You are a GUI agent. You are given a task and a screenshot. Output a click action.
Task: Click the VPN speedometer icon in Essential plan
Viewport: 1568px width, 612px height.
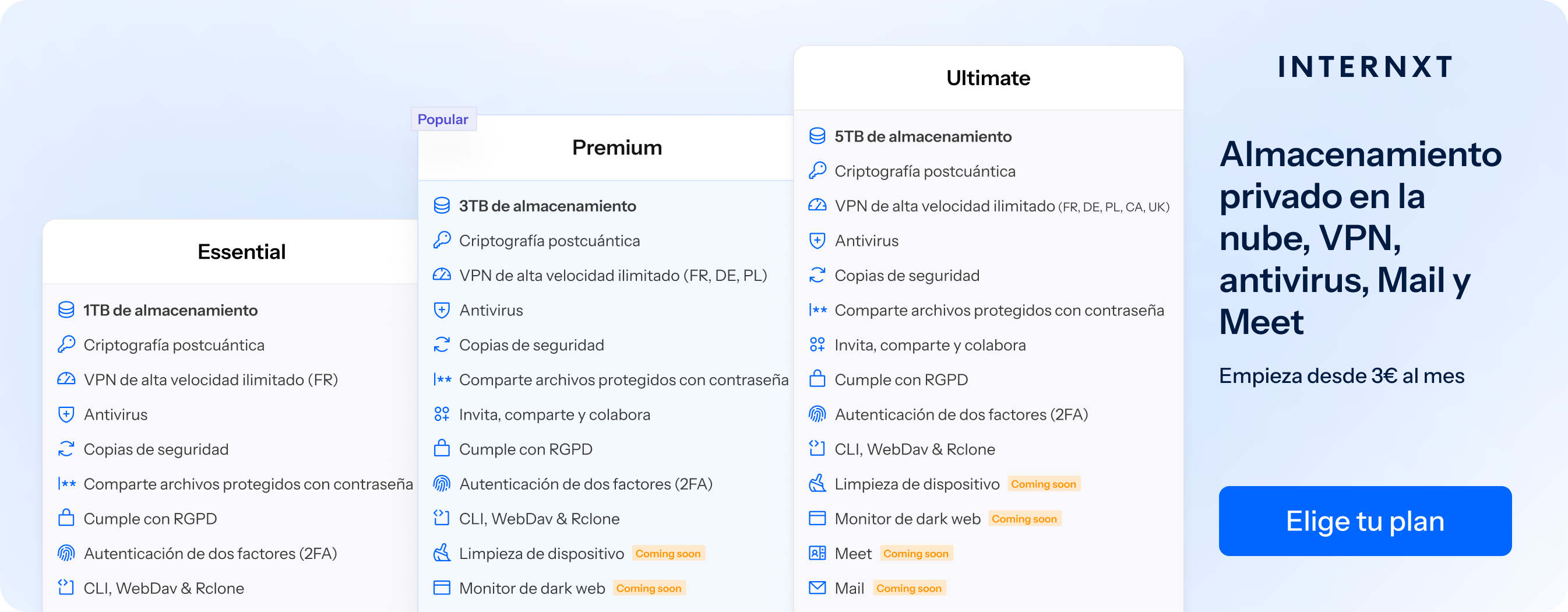67,379
